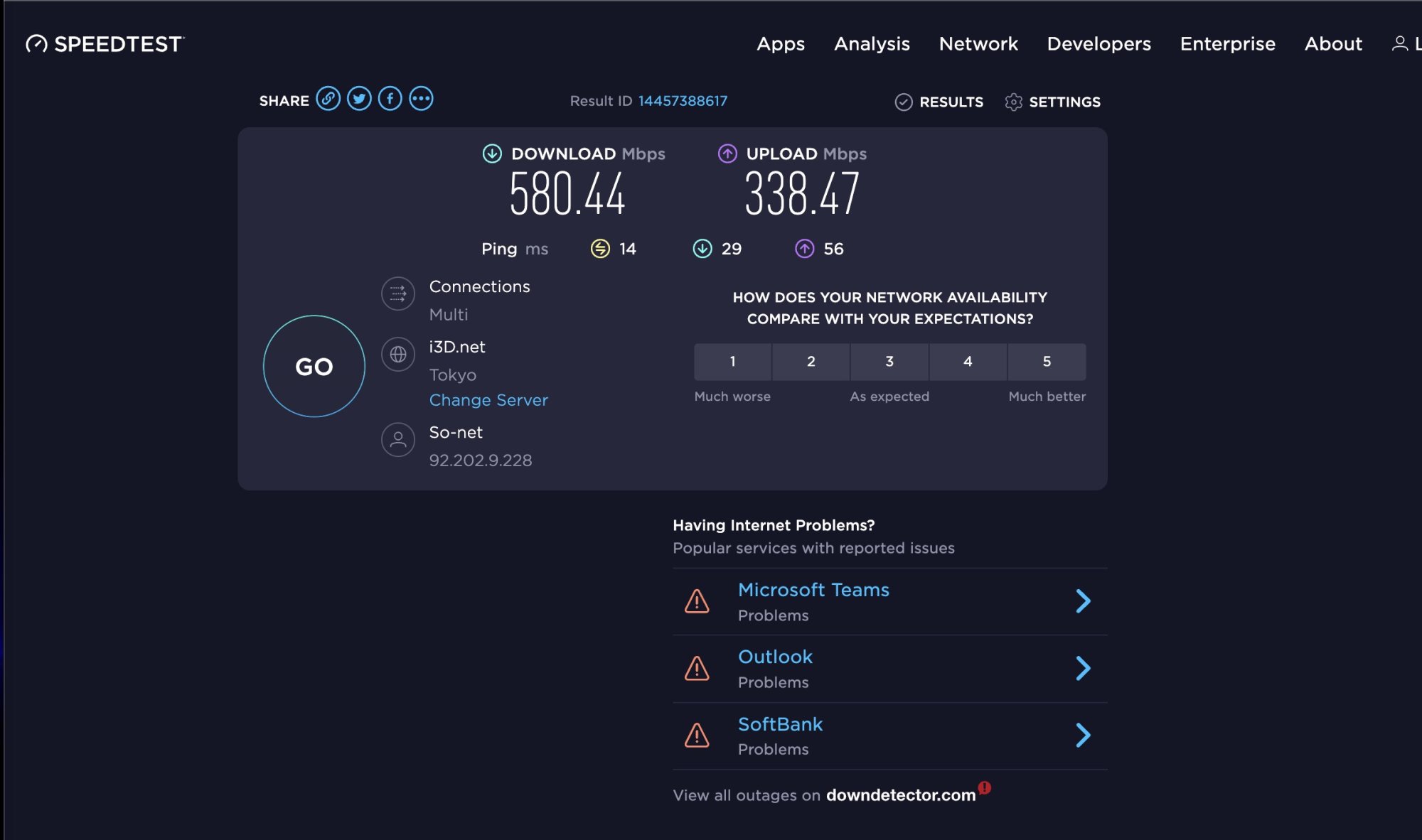Screen dimensions: 1422x840
Task: Click the Connections multi icon
Action: point(398,294)
